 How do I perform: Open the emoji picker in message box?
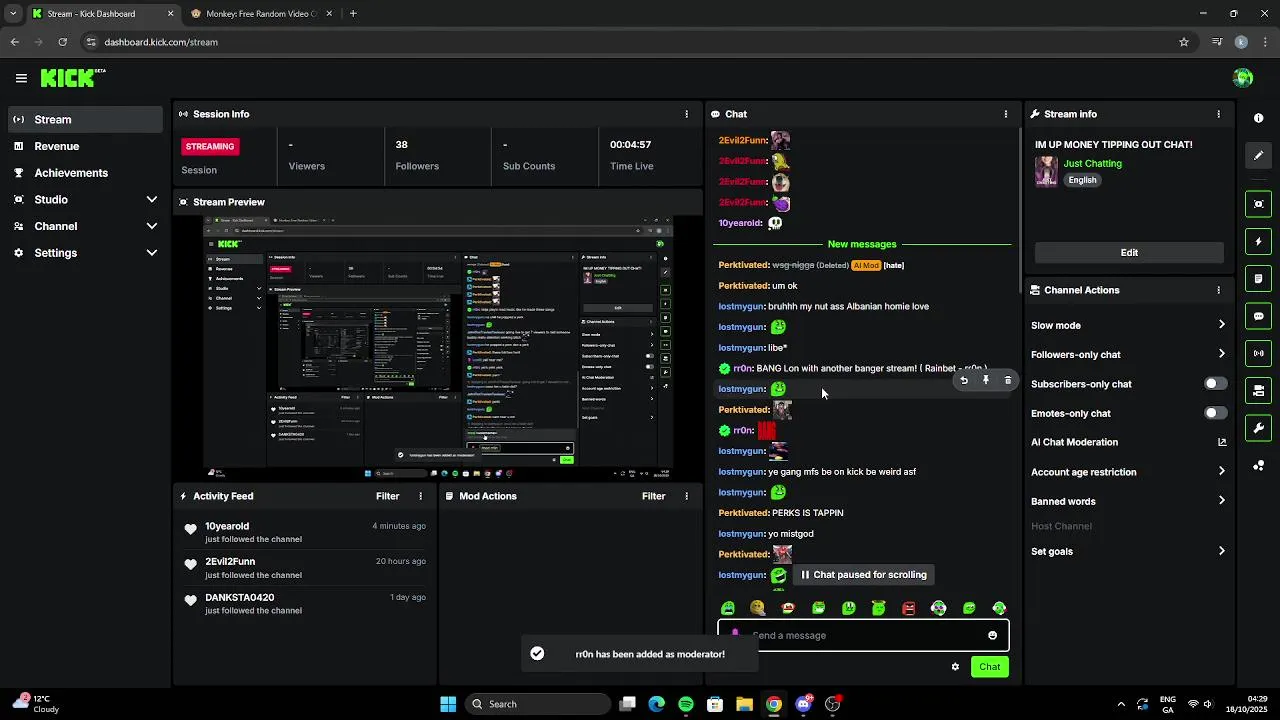[x=992, y=635]
